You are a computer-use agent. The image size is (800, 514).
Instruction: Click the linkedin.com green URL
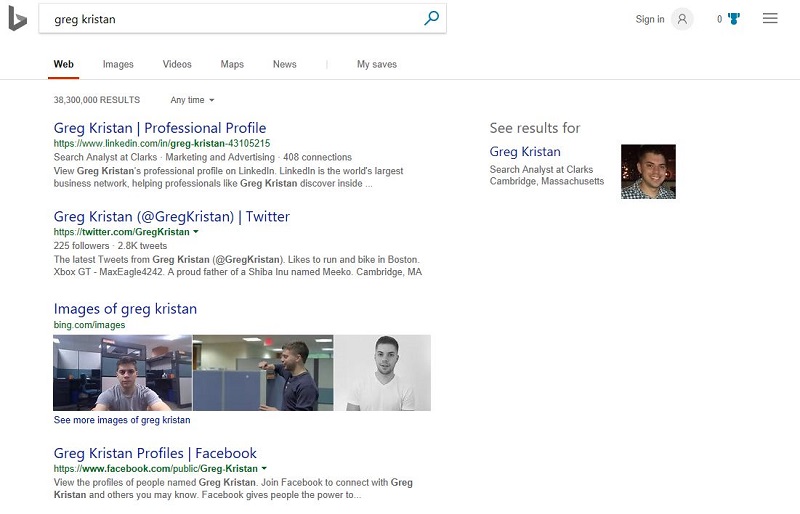pos(162,143)
